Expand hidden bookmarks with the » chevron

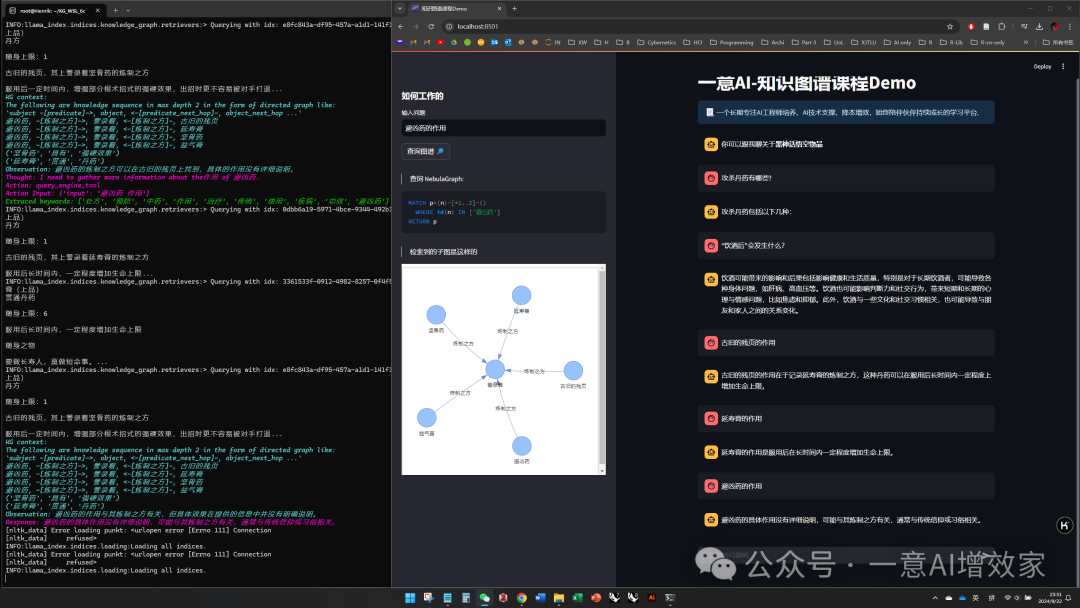pos(1026,42)
